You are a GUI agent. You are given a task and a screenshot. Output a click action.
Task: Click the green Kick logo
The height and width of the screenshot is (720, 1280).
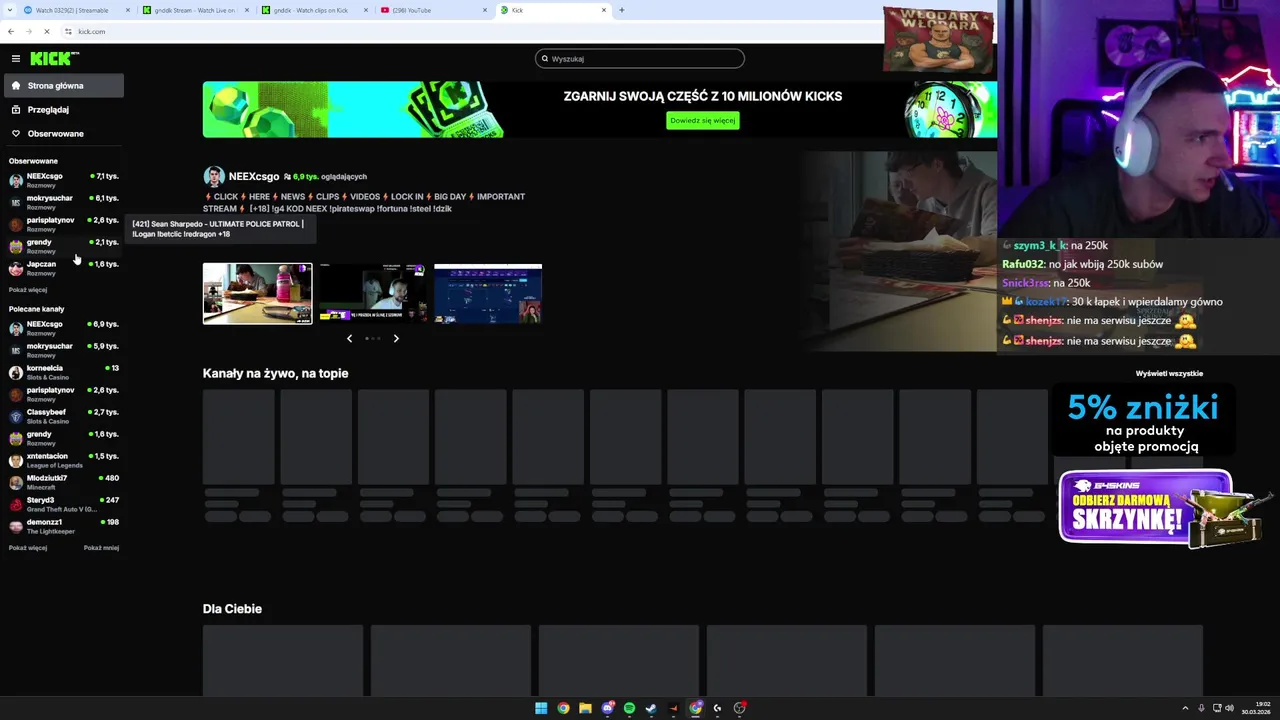coord(54,59)
